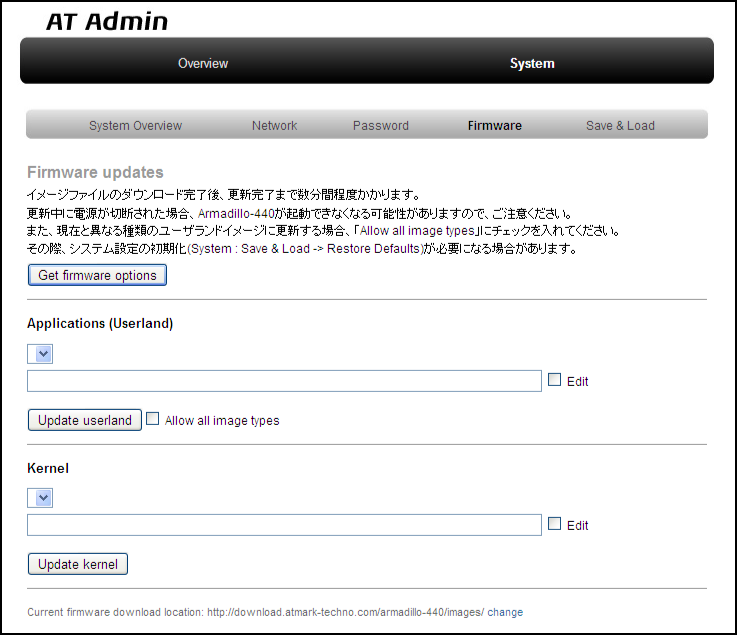
Task: Enable Edit checkbox for userland image
Action: point(555,380)
